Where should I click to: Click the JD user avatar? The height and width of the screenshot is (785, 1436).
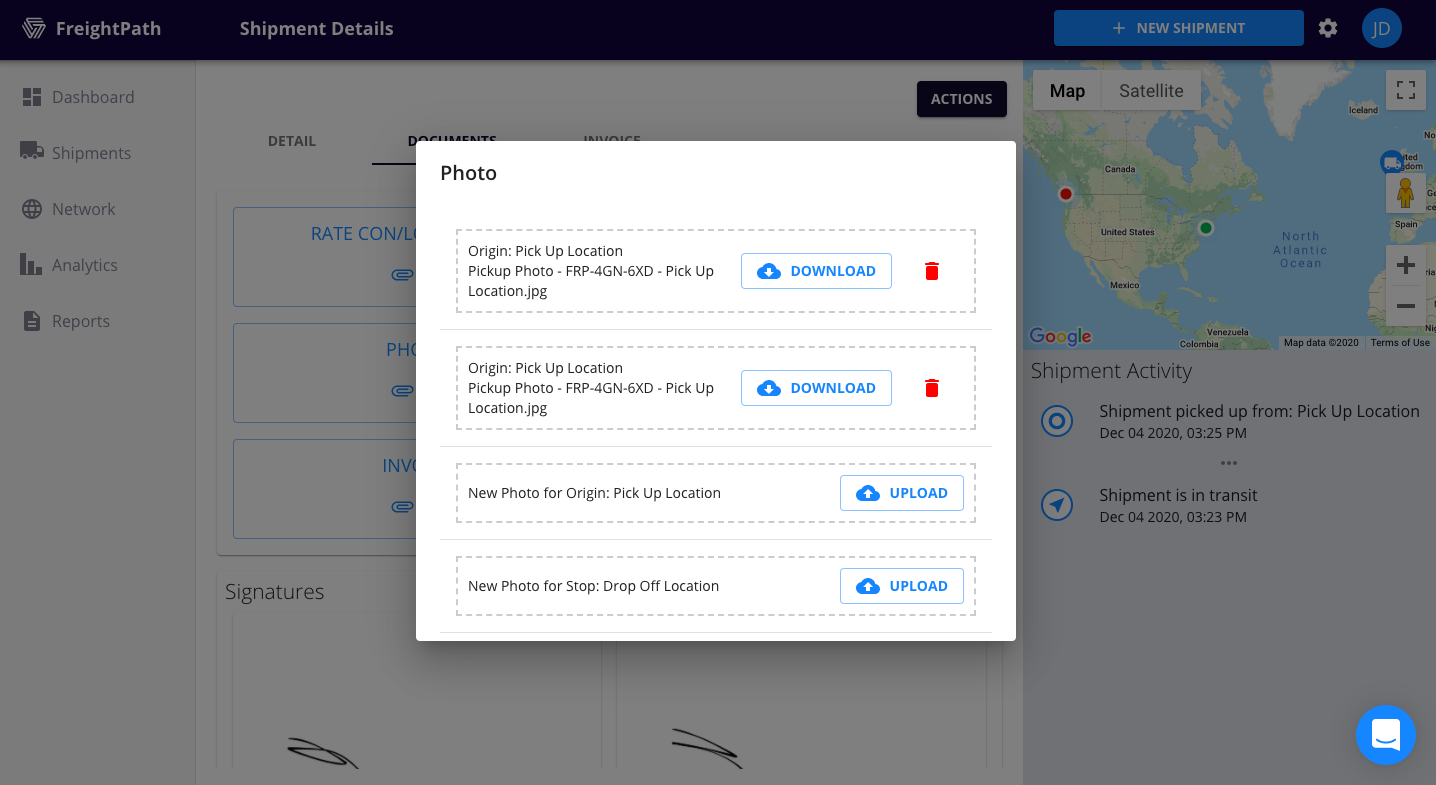tap(1382, 28)
